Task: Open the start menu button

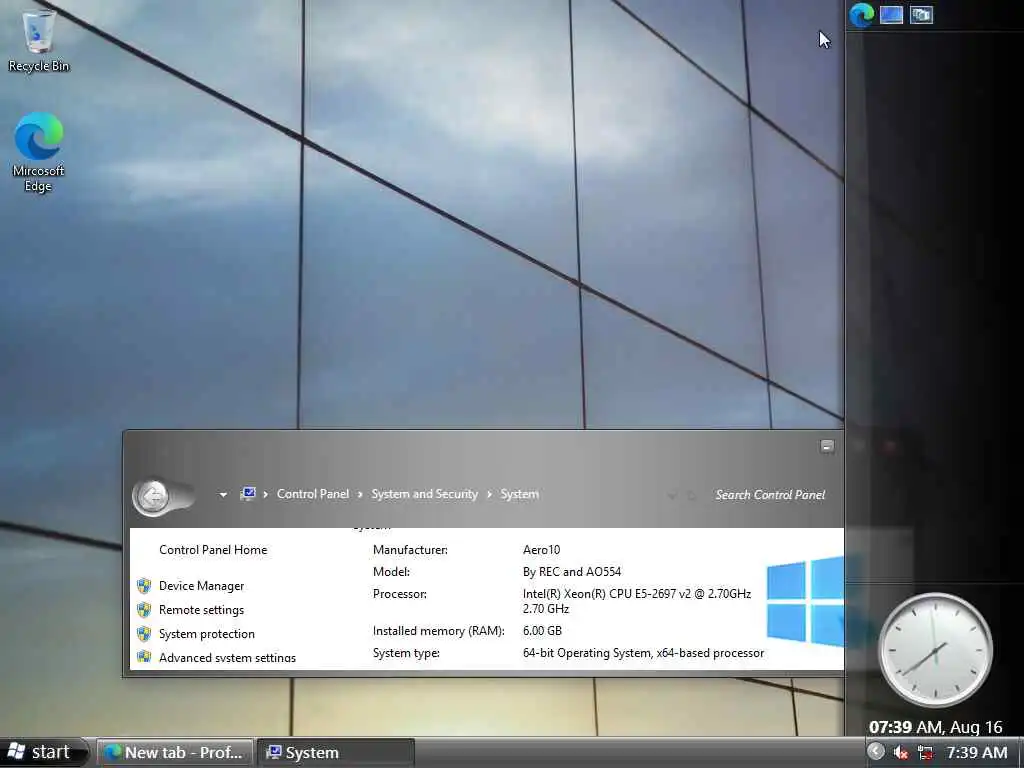Action: tap(43, 752)
